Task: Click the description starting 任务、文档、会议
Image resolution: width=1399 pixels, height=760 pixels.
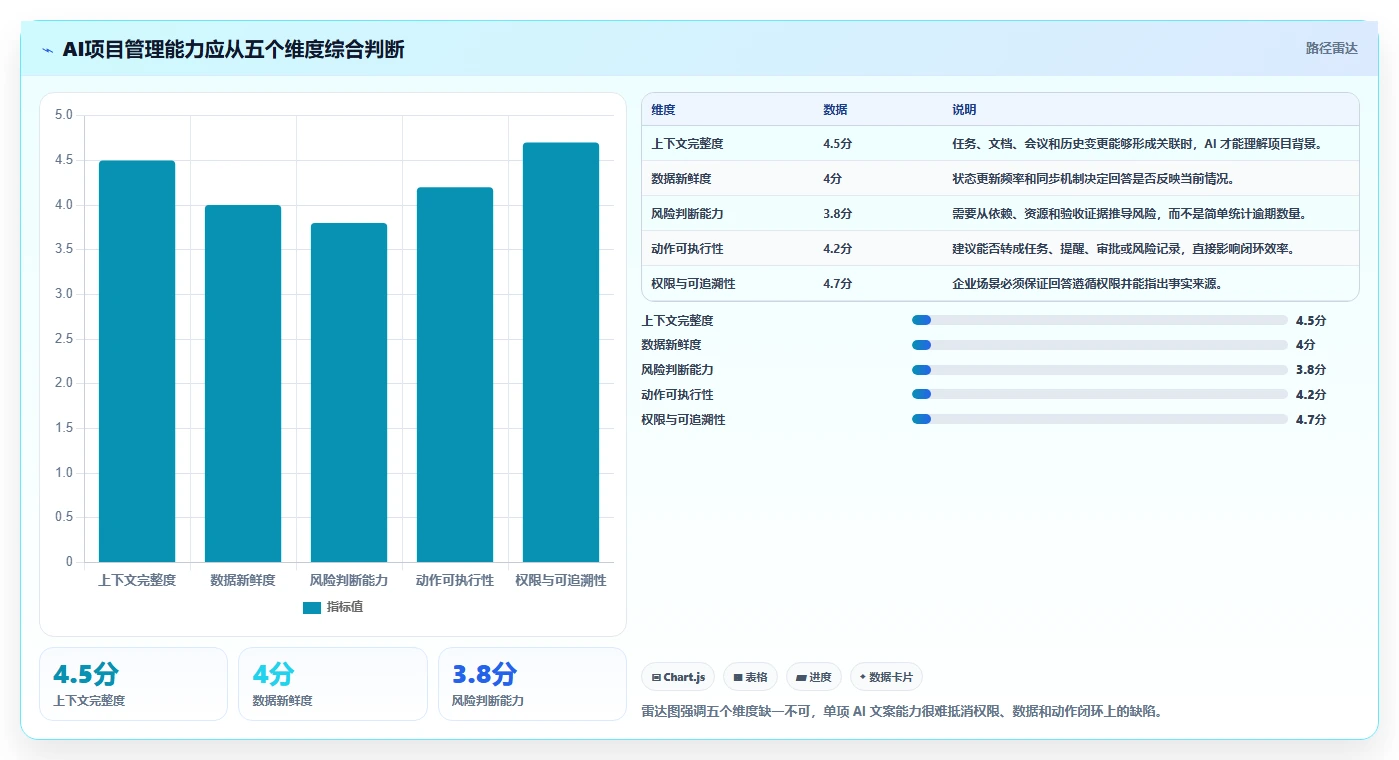Action: click(1138, 144)
